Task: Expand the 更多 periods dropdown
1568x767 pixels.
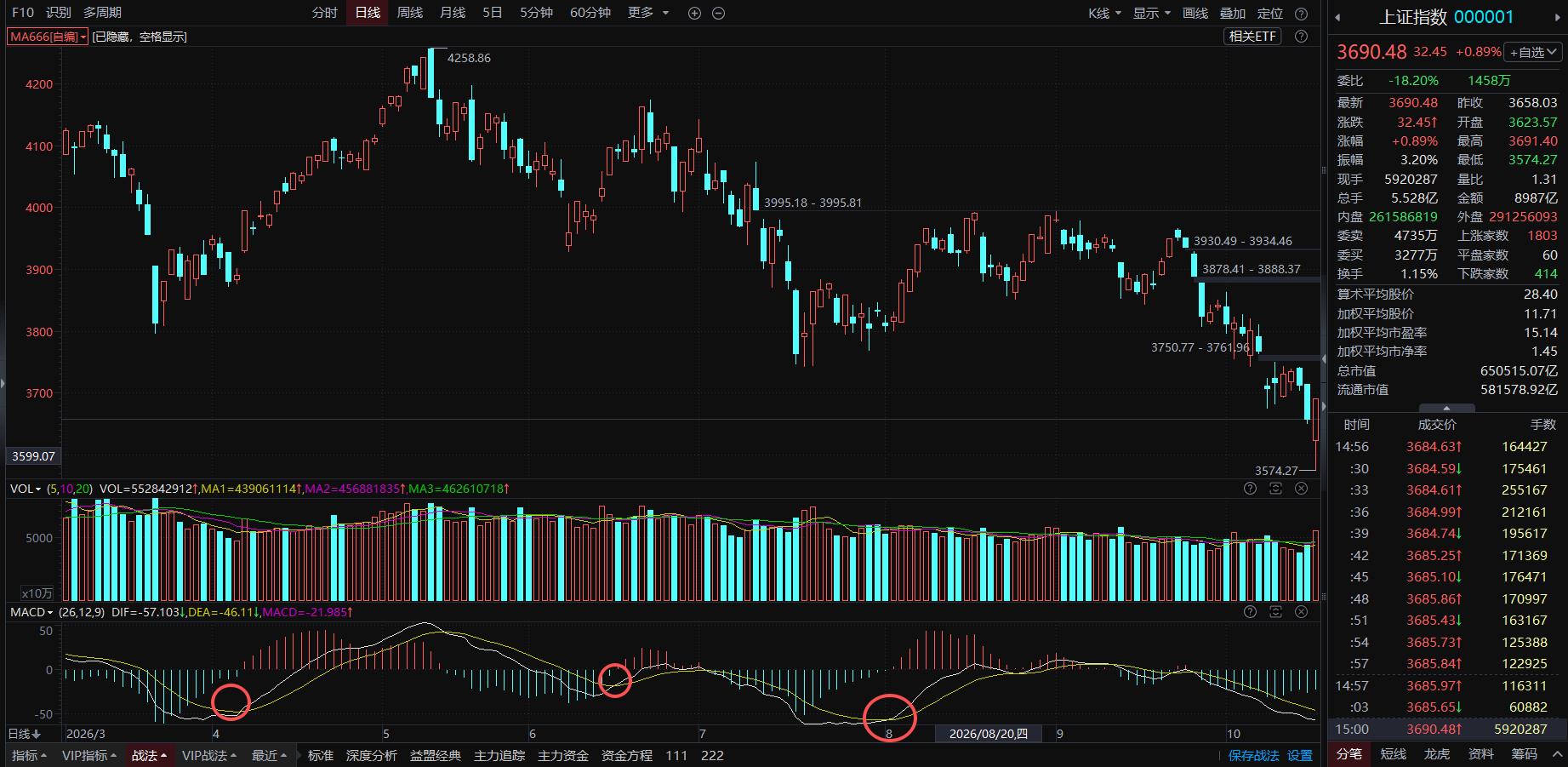Action: pos(648,13)
